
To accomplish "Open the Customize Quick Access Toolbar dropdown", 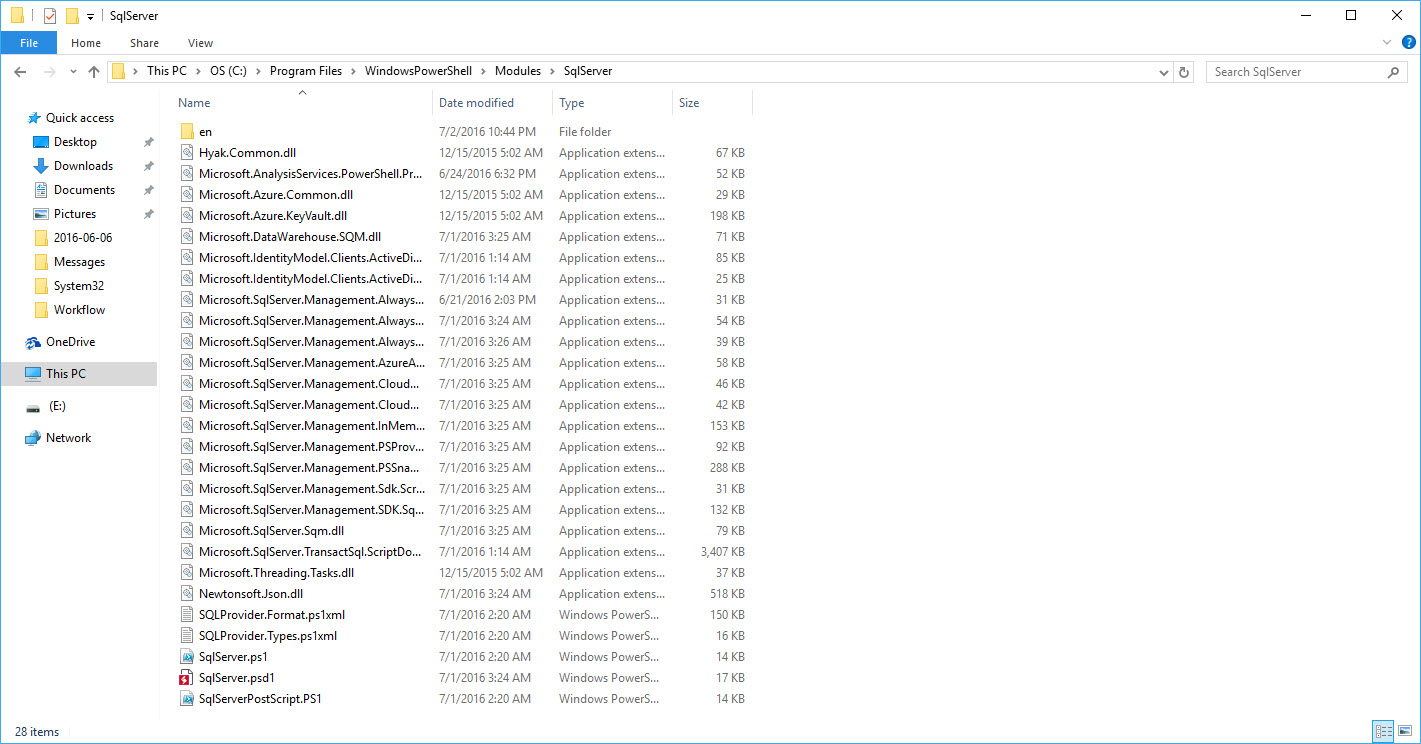I will tap(90, 16).
